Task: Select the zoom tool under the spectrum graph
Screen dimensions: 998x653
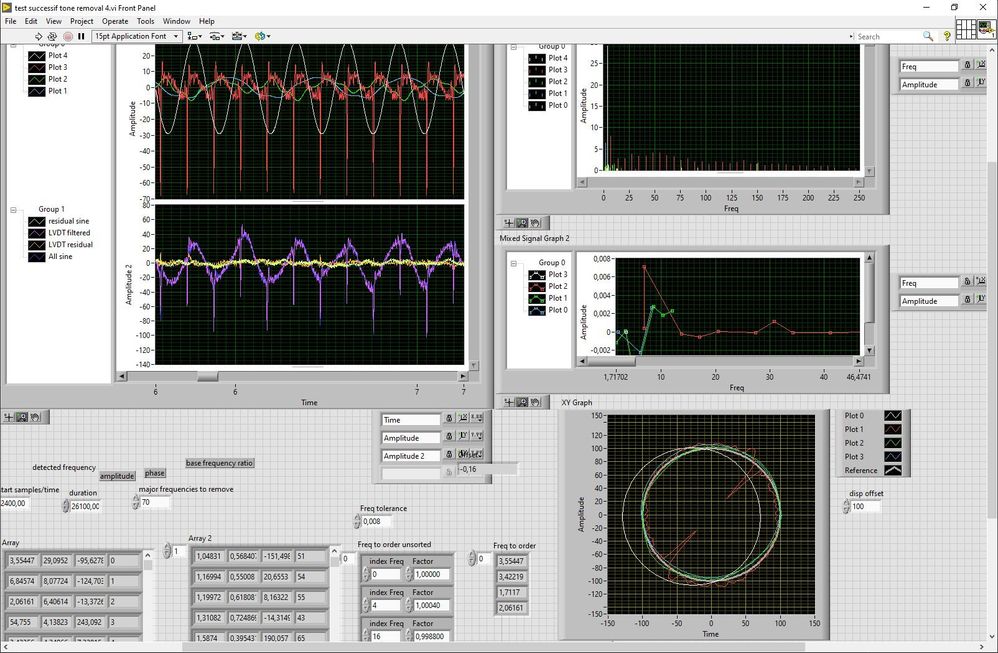Action: (x=522, y=223)
